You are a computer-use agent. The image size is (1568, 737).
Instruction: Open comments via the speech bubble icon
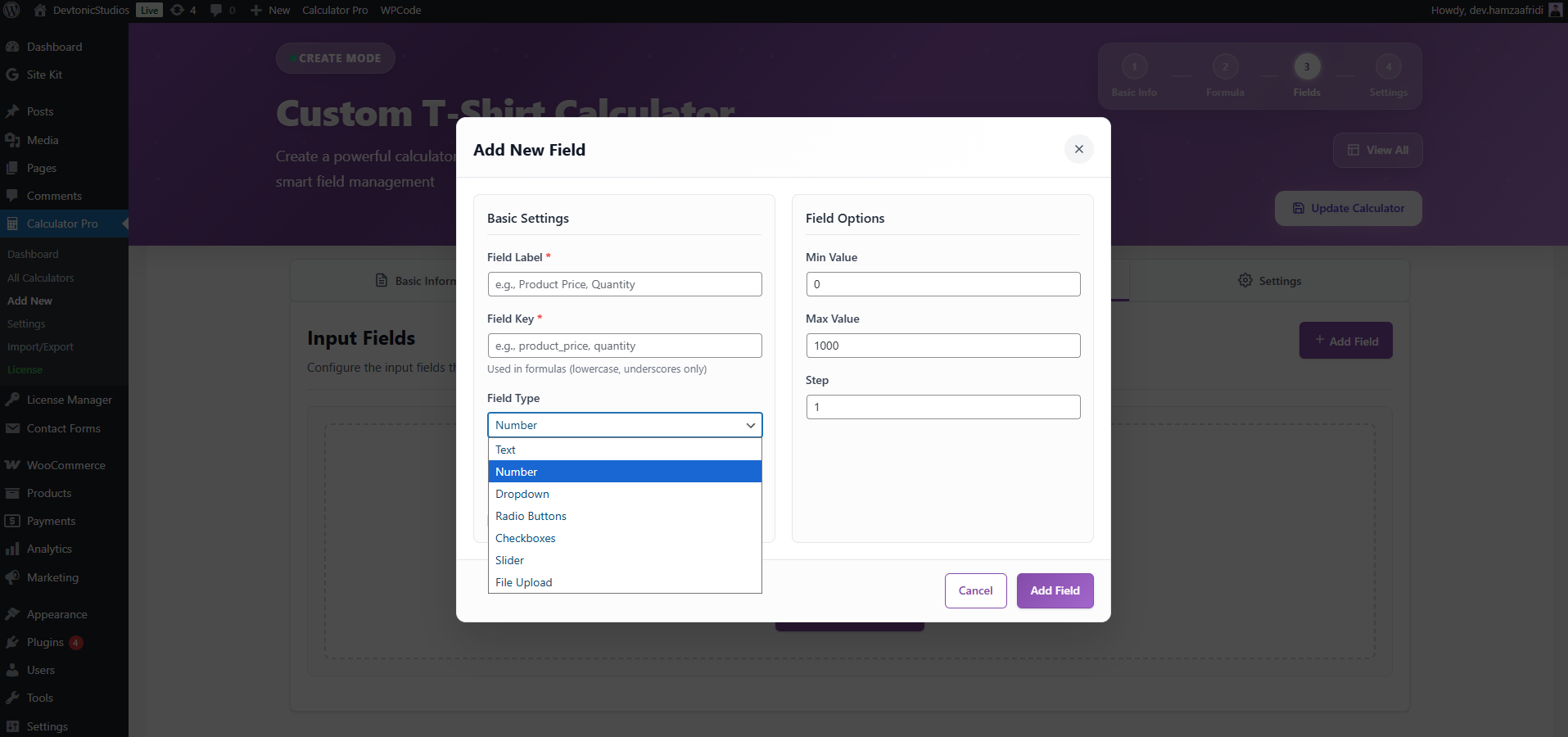[215, 10]
